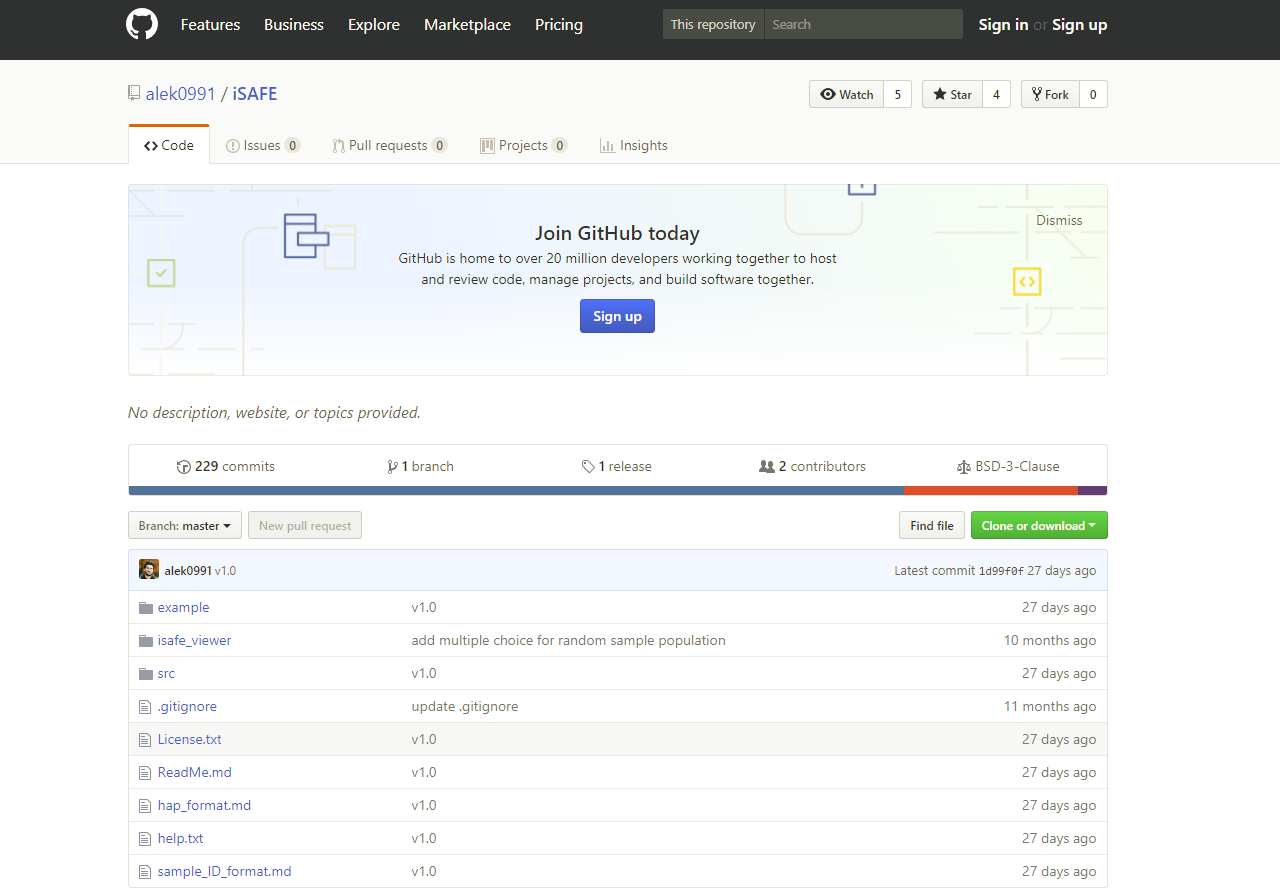Click the New pull request button
Viewport: 1280px width, 888px height.
pos(305,525)
